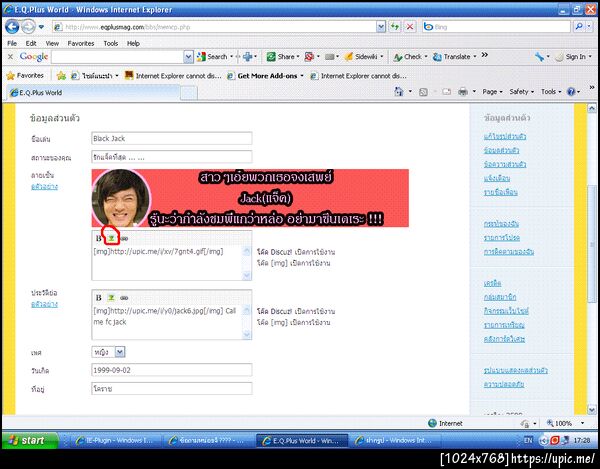
Task: Click the browser Back arrow button
Action: (12, 27)
